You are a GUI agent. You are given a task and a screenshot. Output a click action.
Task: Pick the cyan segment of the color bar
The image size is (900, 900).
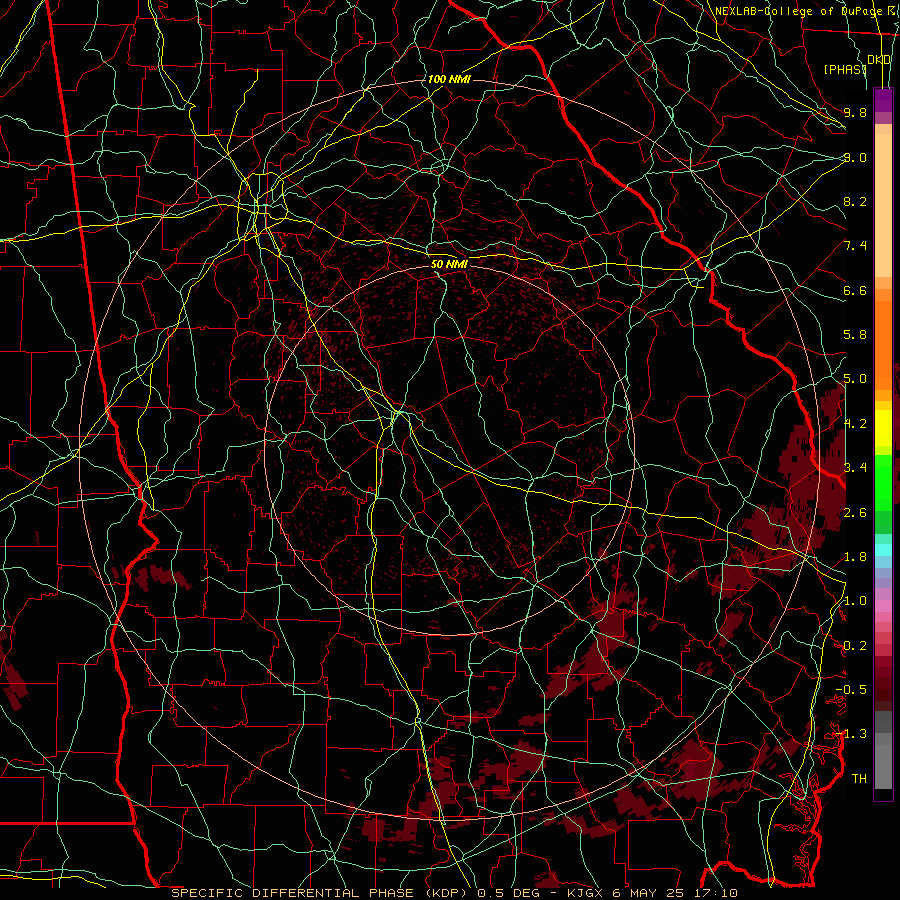click(883, 549)
